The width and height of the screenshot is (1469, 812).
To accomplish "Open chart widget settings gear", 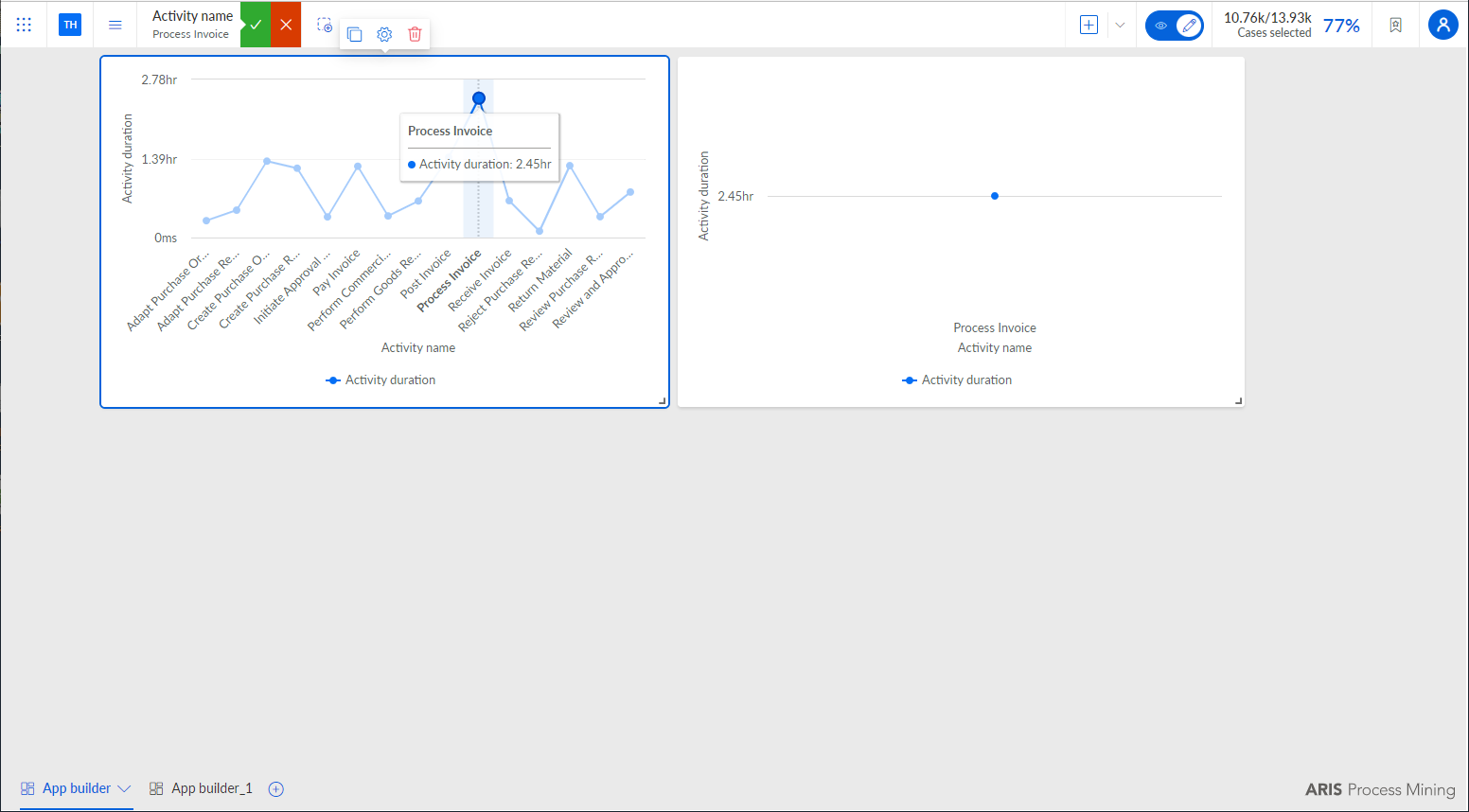I will pyautogui.click(x=384, y=34).
